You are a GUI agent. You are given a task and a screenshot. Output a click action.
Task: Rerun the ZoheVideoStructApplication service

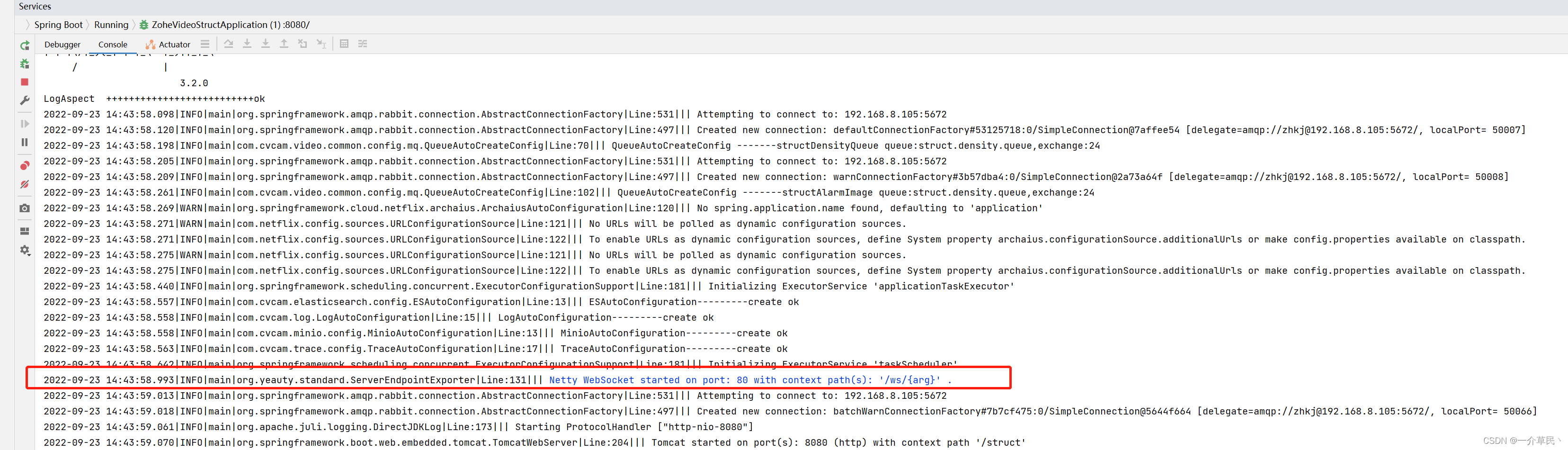[x=25, y=45]
